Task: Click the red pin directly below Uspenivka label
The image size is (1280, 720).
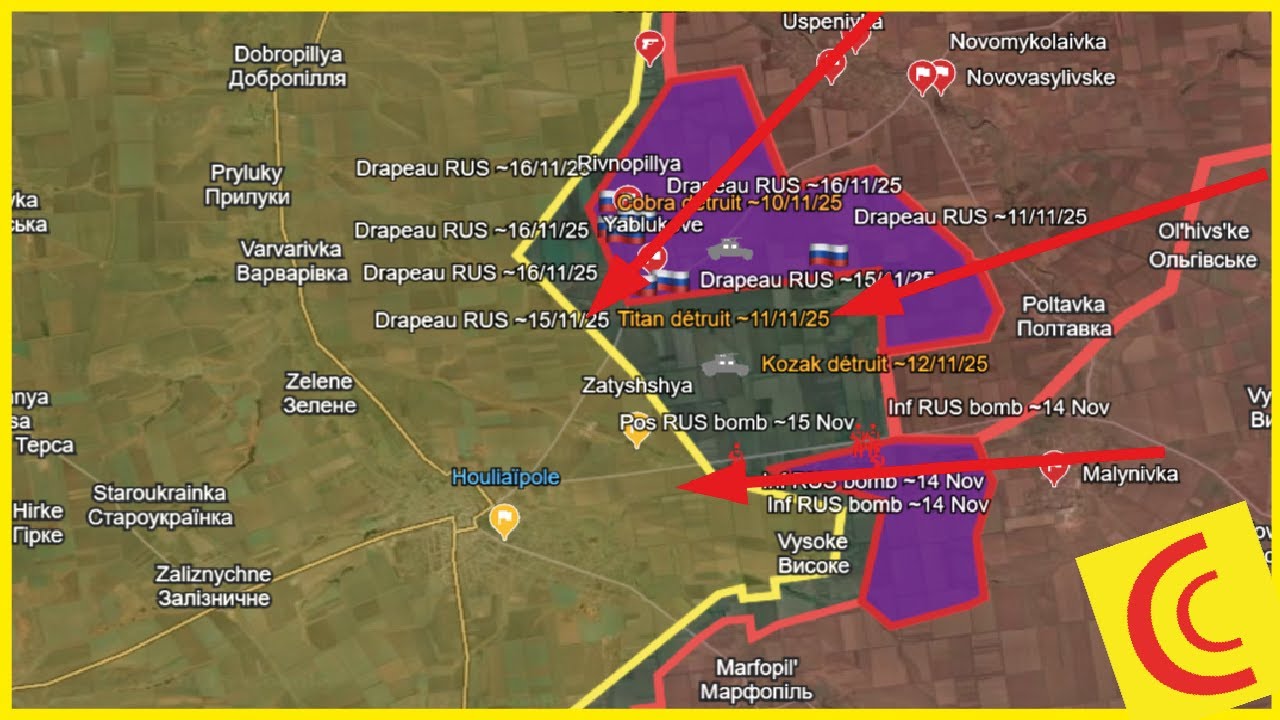Action: coord(831,65)
